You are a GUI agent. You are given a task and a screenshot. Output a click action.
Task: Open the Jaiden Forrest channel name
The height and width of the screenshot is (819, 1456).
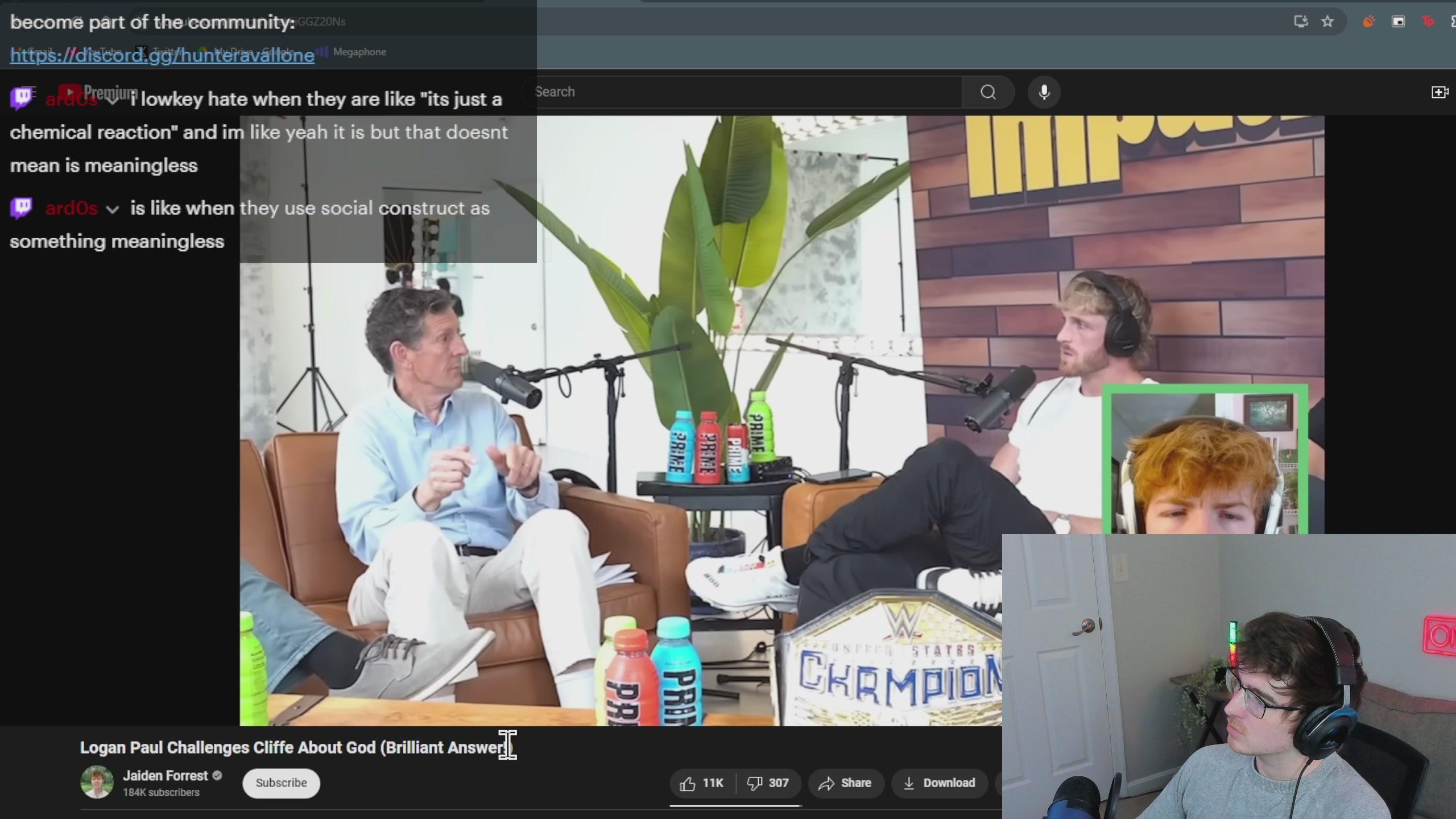pyautogui.click(x=166, y=776)
